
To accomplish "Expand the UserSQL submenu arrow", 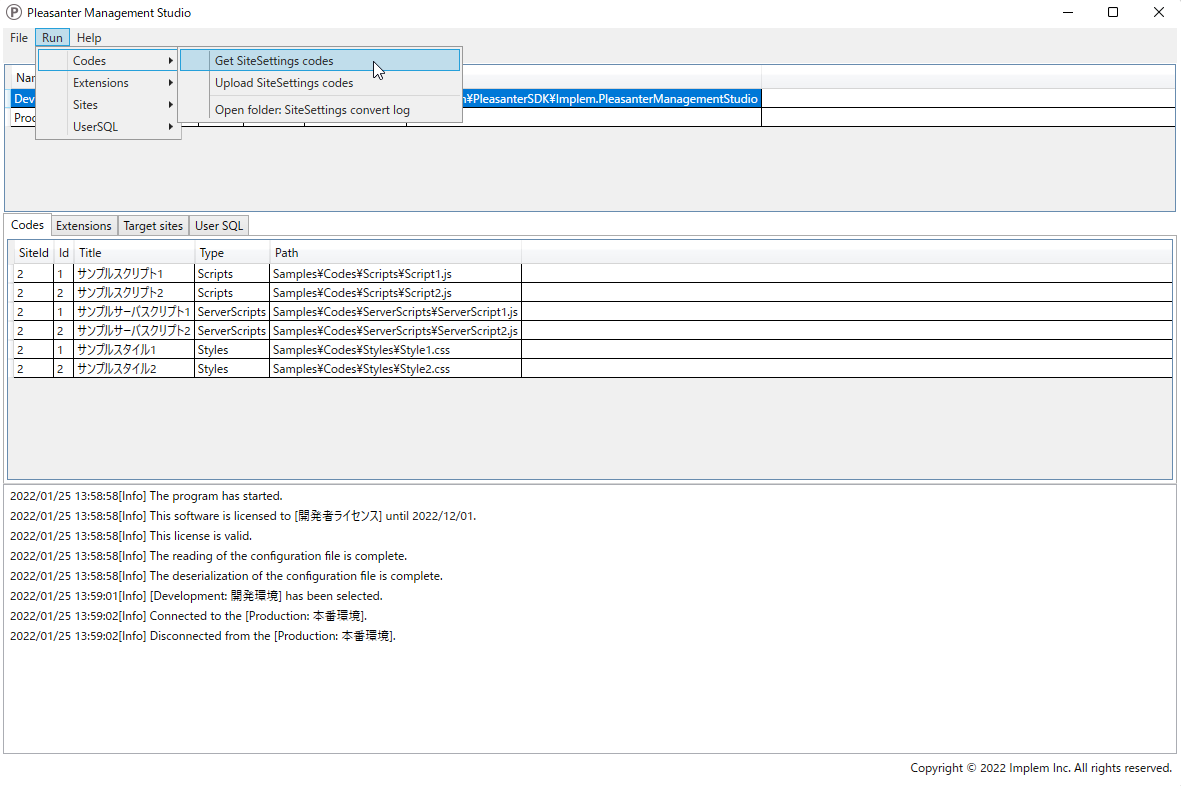I will tap(170, 126).
